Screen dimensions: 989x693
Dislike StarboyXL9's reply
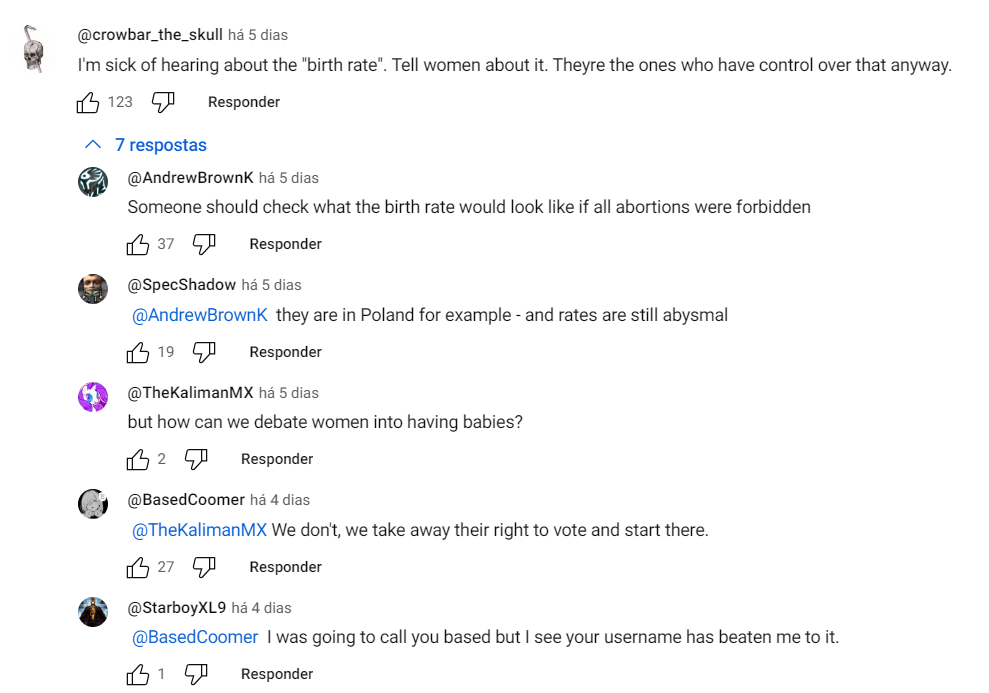coord(196,674)
